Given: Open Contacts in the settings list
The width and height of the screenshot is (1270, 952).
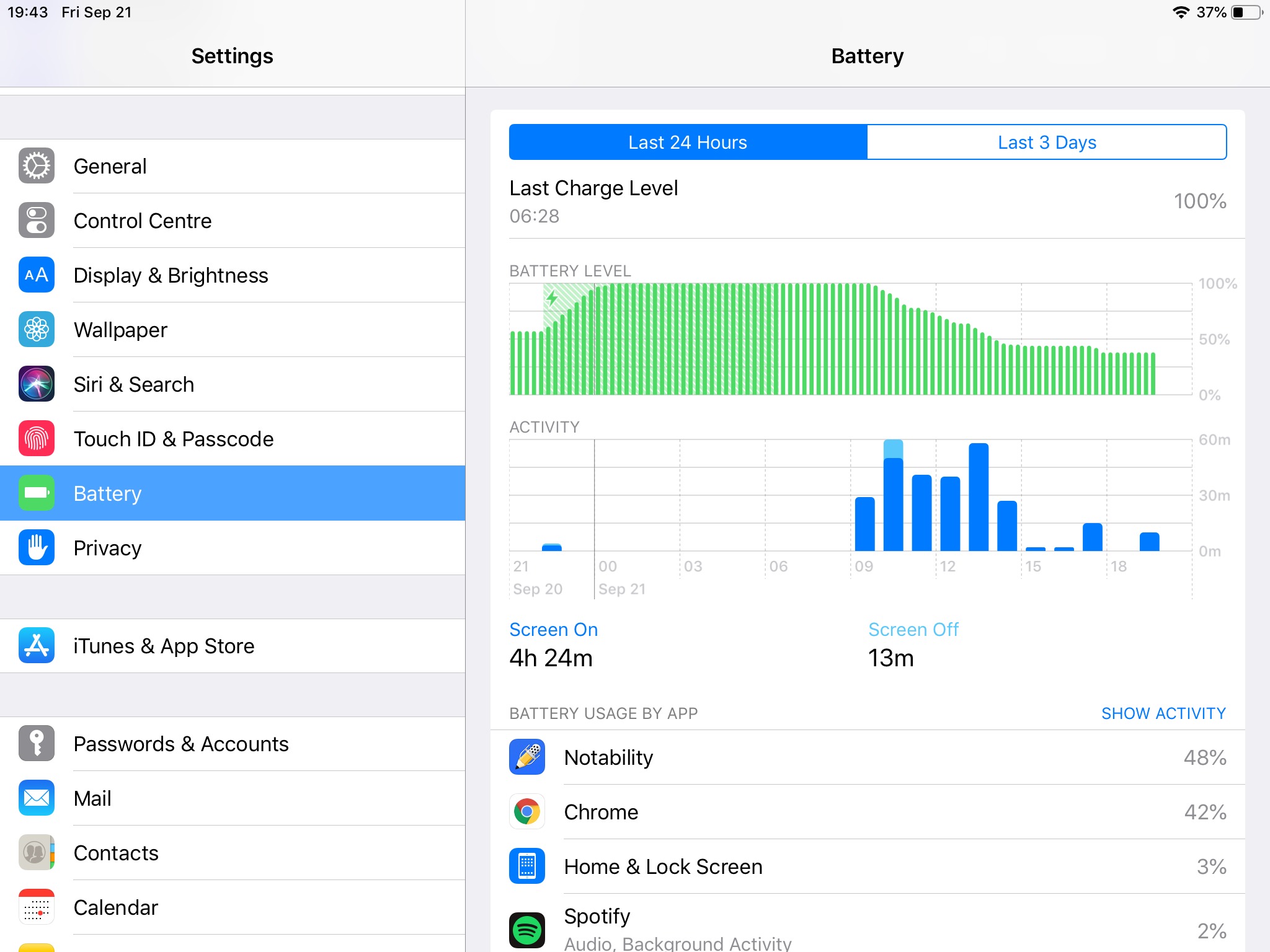Looking at the screenshot, I should 116,853.
